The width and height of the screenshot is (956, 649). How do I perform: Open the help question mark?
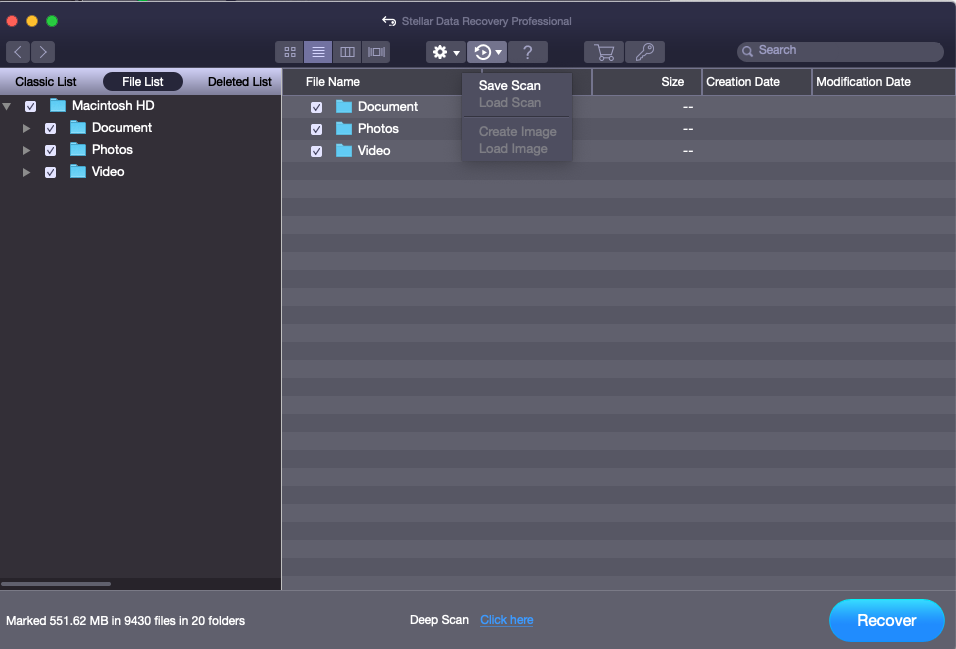click(x=527, y=52)
